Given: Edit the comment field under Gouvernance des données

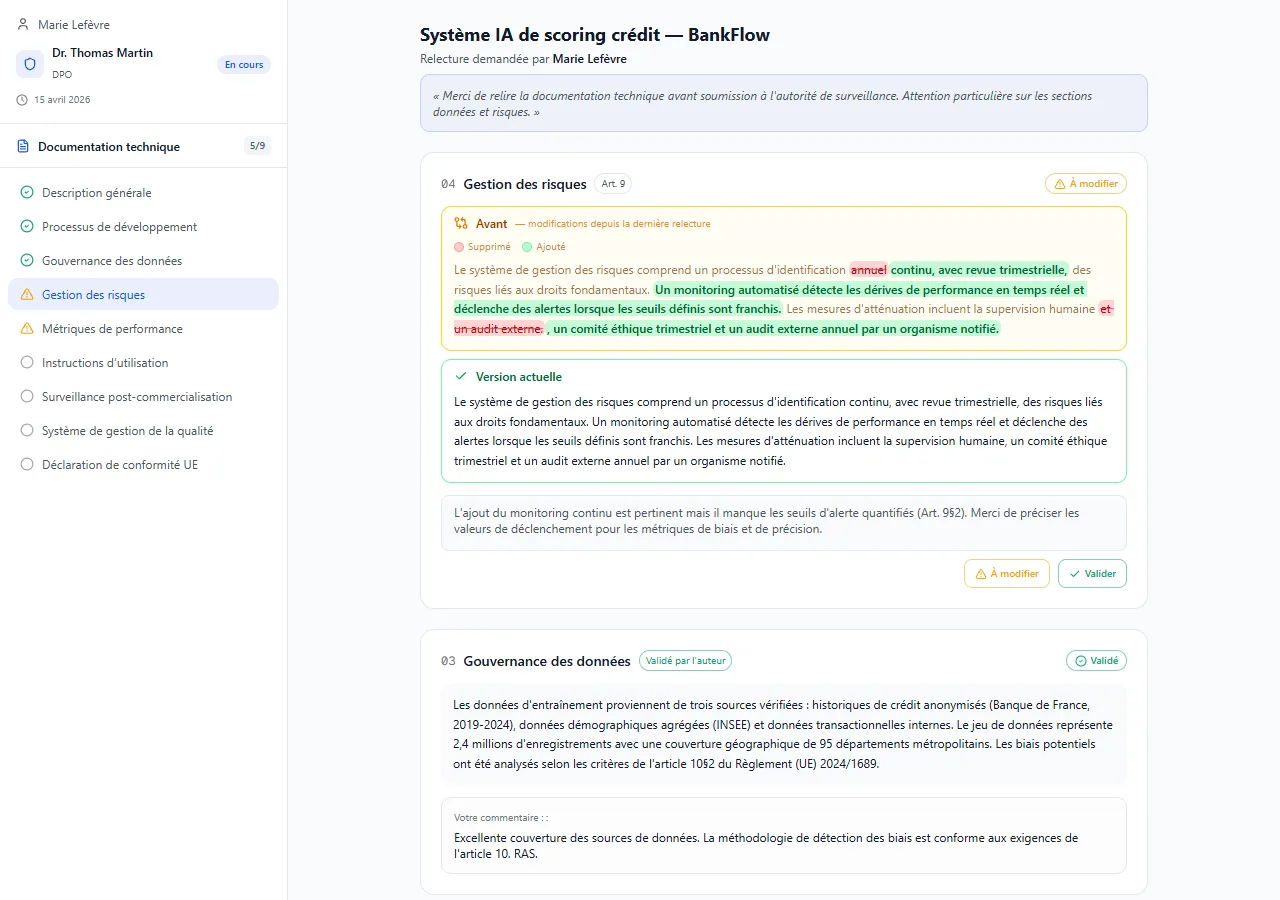Looking at the screenshot, I should coord(783,845).
